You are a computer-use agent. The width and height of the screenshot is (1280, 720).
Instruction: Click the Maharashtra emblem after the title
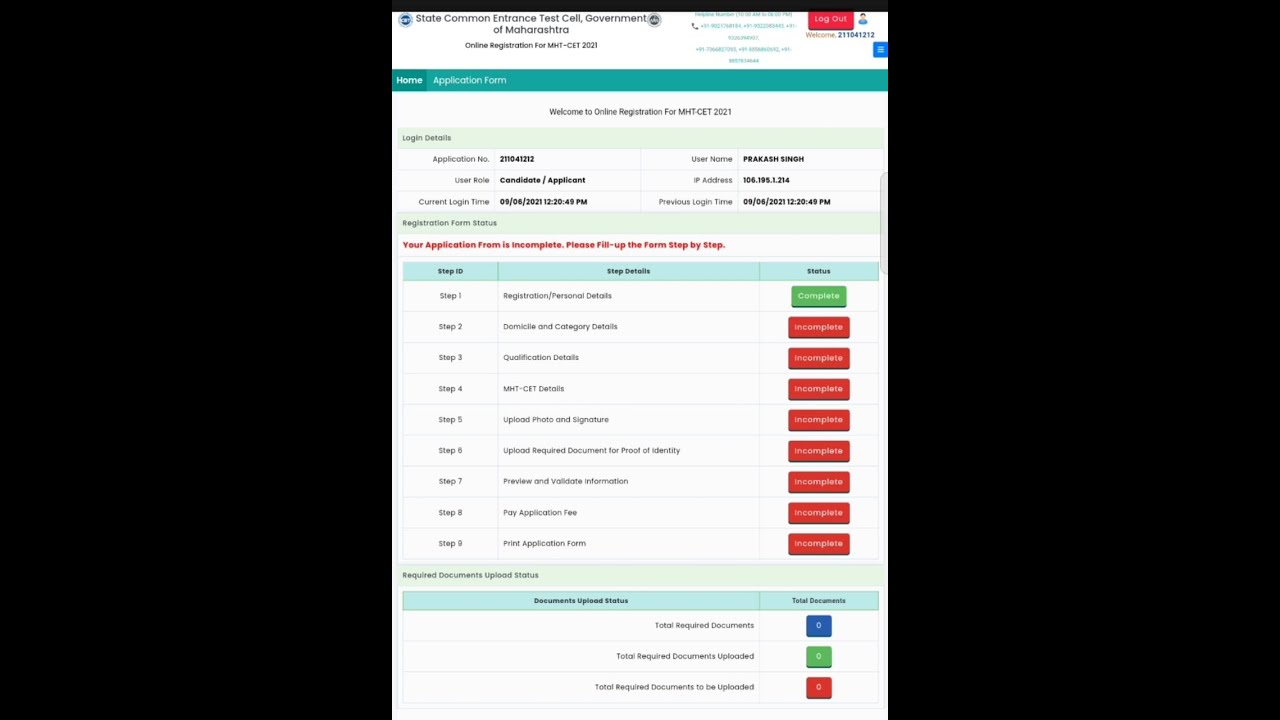tap(654, 20)
